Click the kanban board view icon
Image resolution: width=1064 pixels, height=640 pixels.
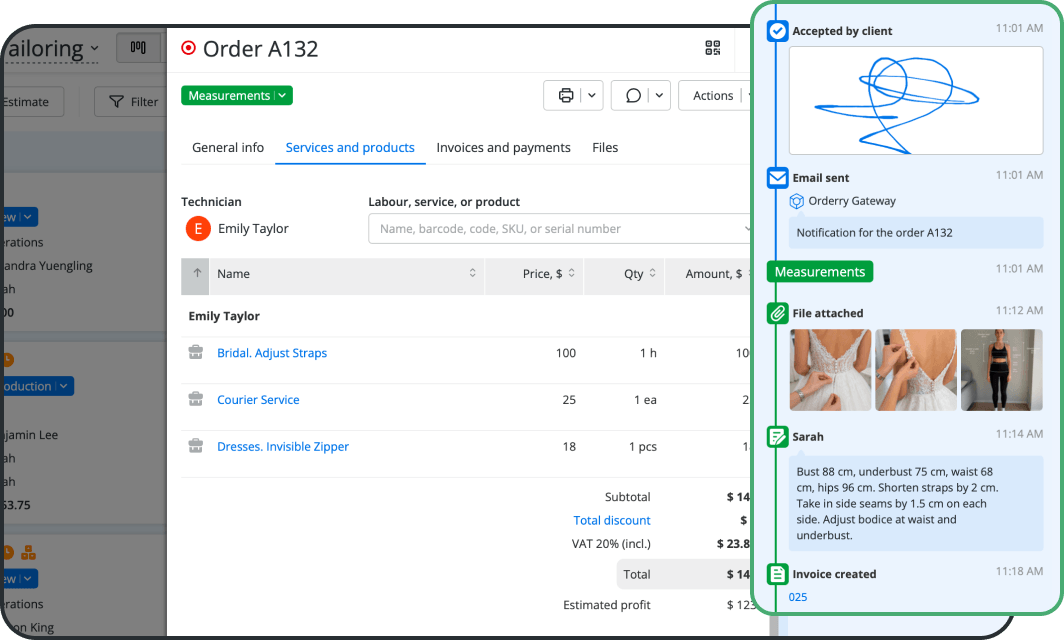tap(138, 48)
